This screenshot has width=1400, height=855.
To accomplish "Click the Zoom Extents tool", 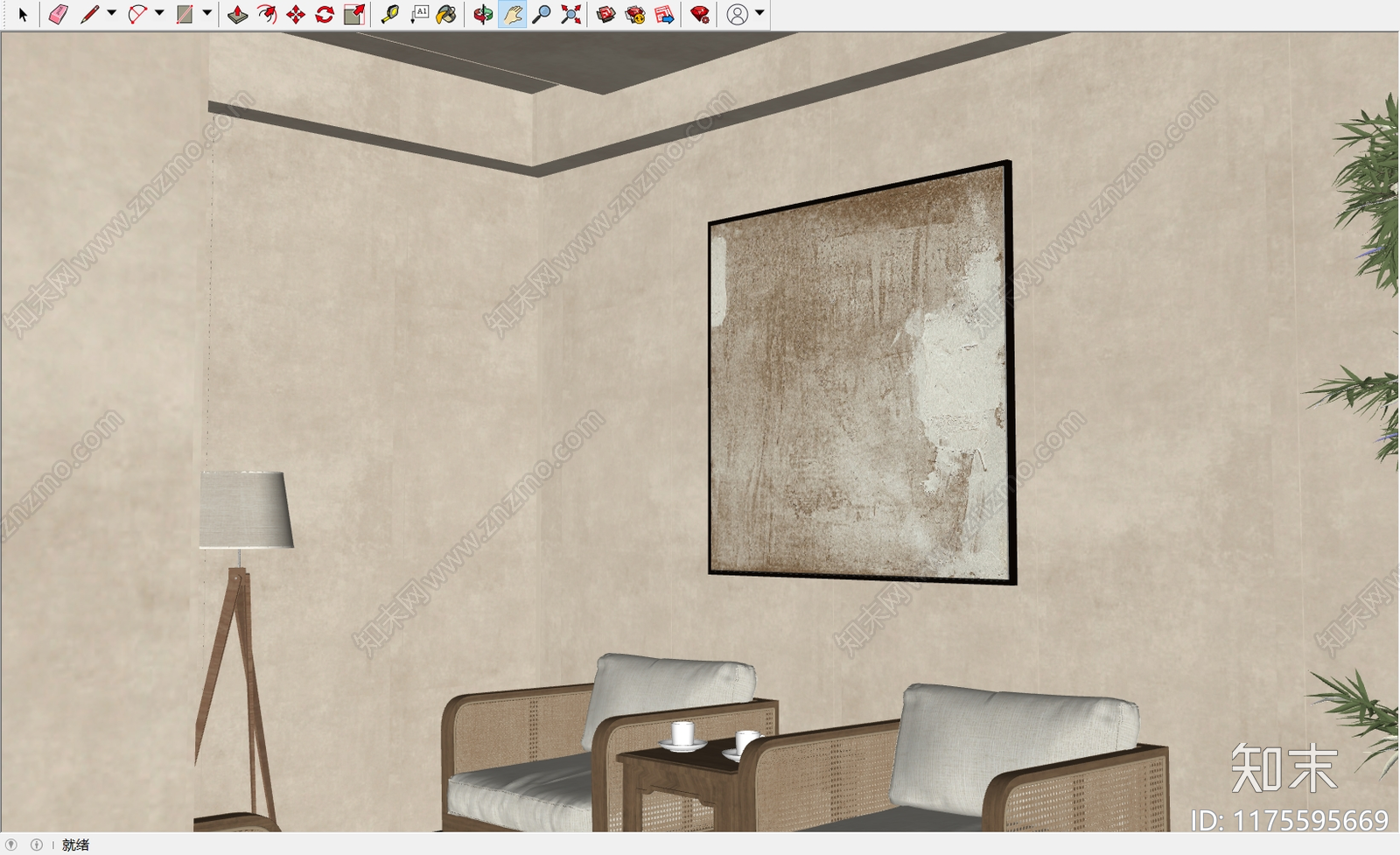I will point(570,14).
